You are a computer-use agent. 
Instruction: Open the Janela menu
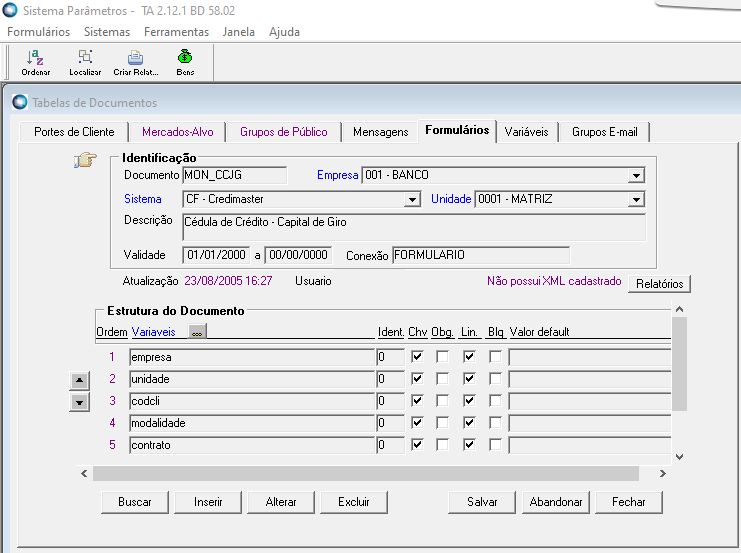click(239, 32)
